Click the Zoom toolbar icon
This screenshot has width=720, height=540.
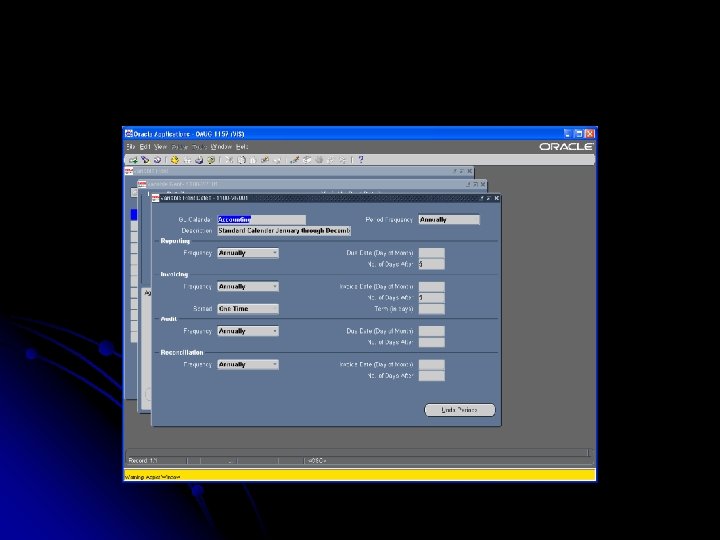(307, 160)
